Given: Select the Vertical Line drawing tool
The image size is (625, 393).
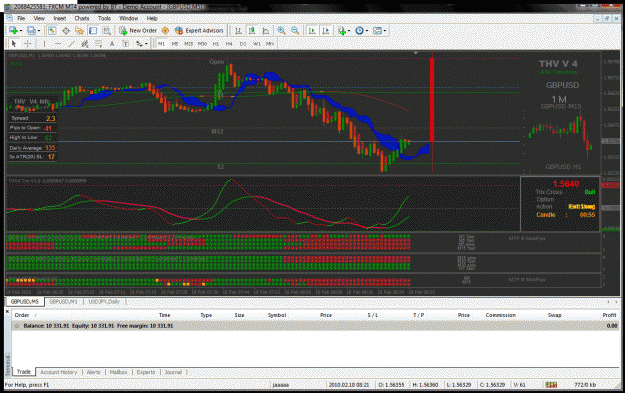Looking at the screenshot, I should [44, 44].
